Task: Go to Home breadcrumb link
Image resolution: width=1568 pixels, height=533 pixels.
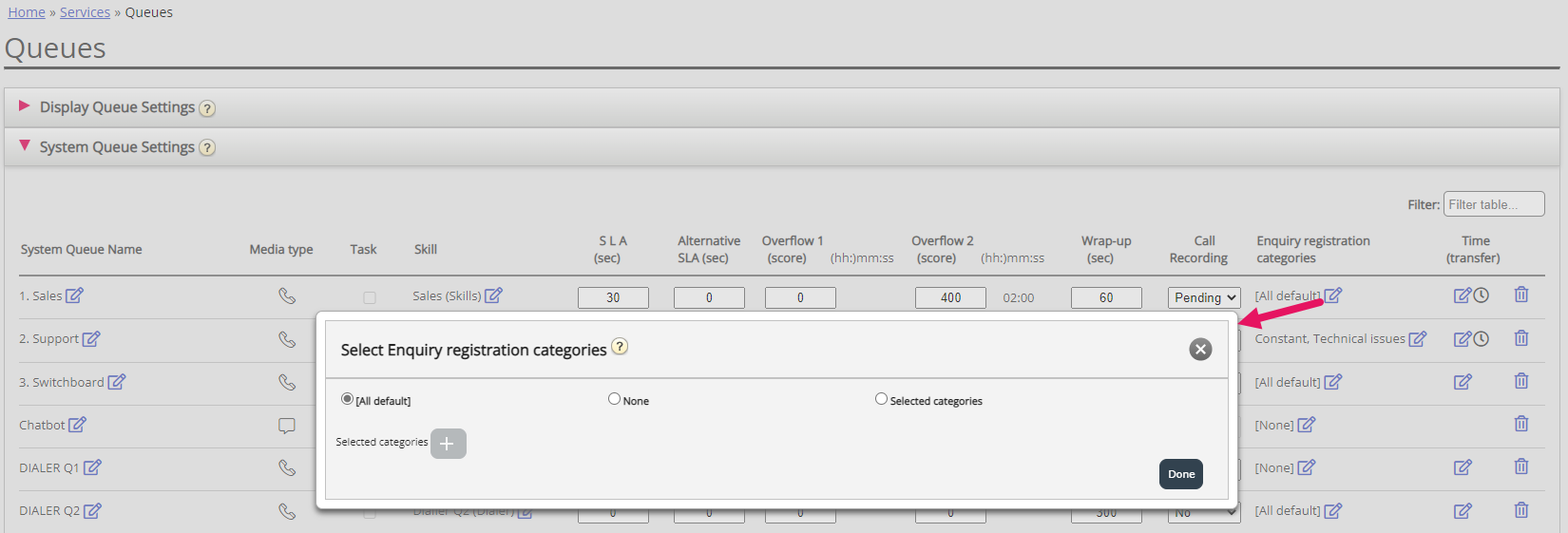Action: [27, 12]
